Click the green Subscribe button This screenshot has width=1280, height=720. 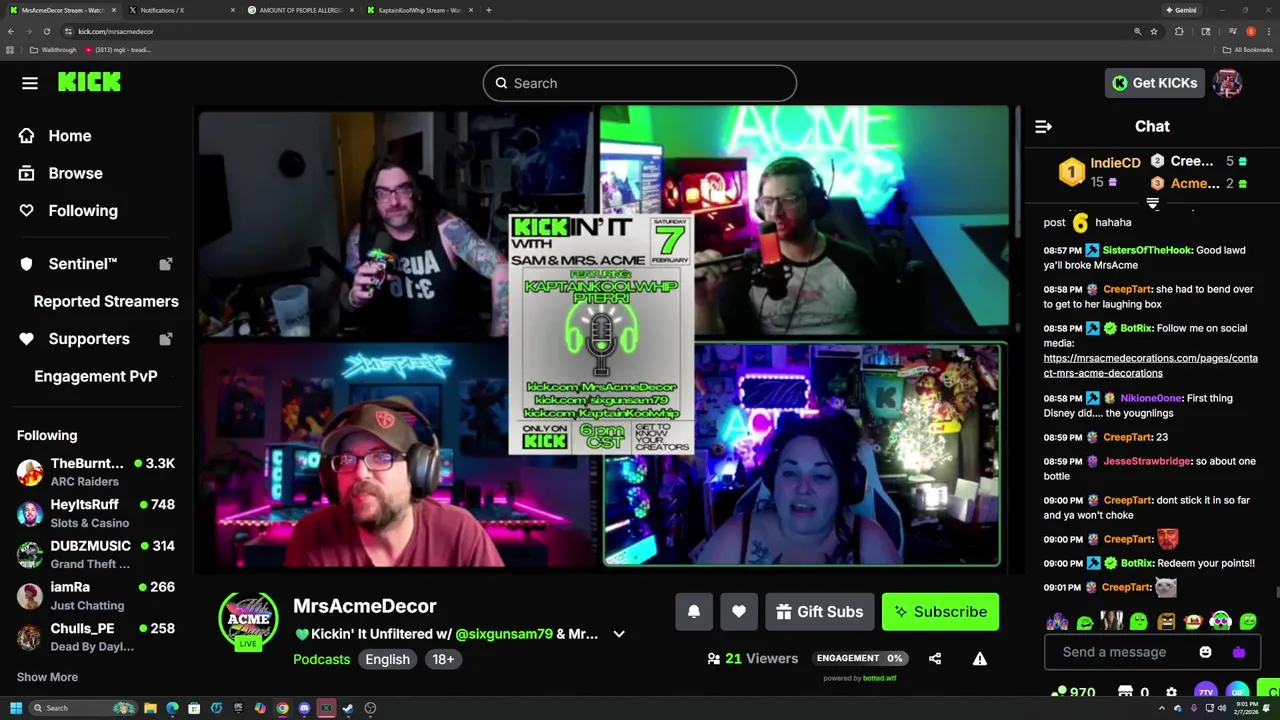(x=940, y=612)
